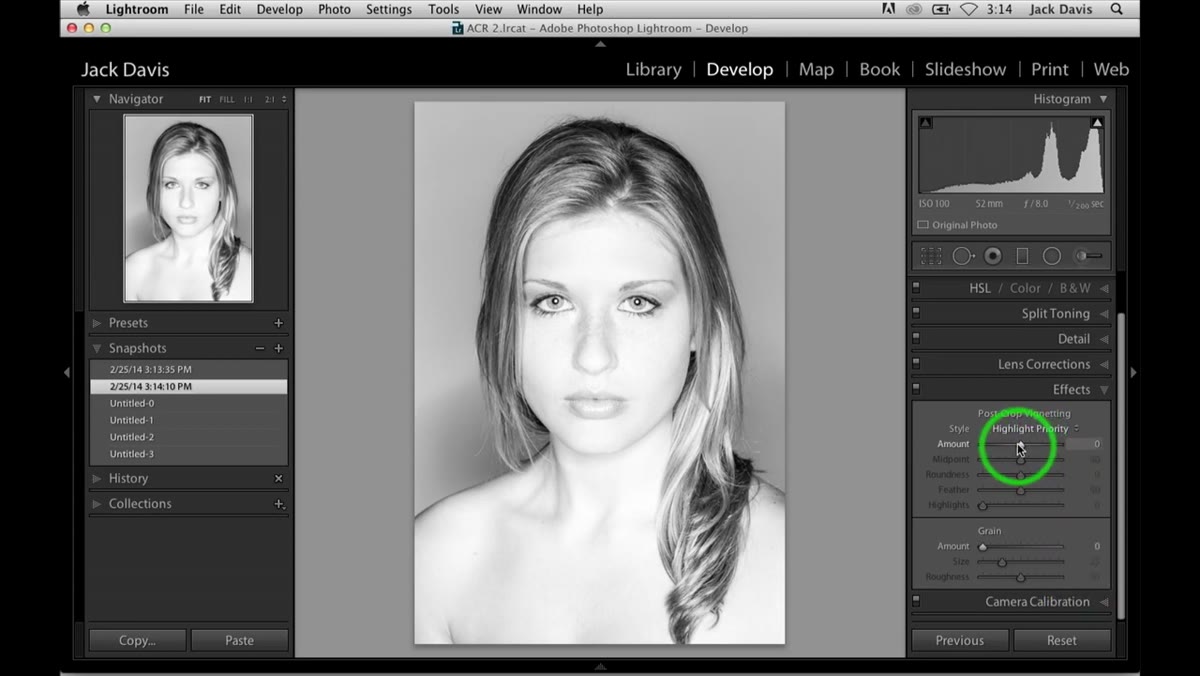Click the vignette Feather slider

[x=1020, y=491]
